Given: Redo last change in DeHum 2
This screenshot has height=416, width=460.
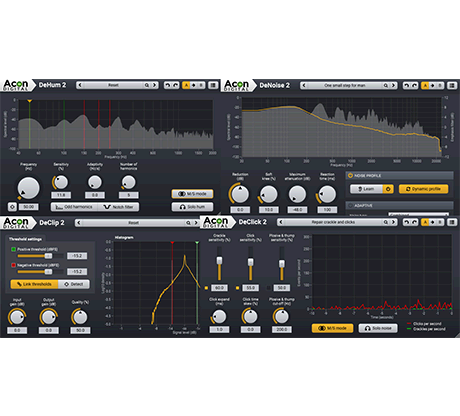Looking at the screenshot, I should pos(175,85).
